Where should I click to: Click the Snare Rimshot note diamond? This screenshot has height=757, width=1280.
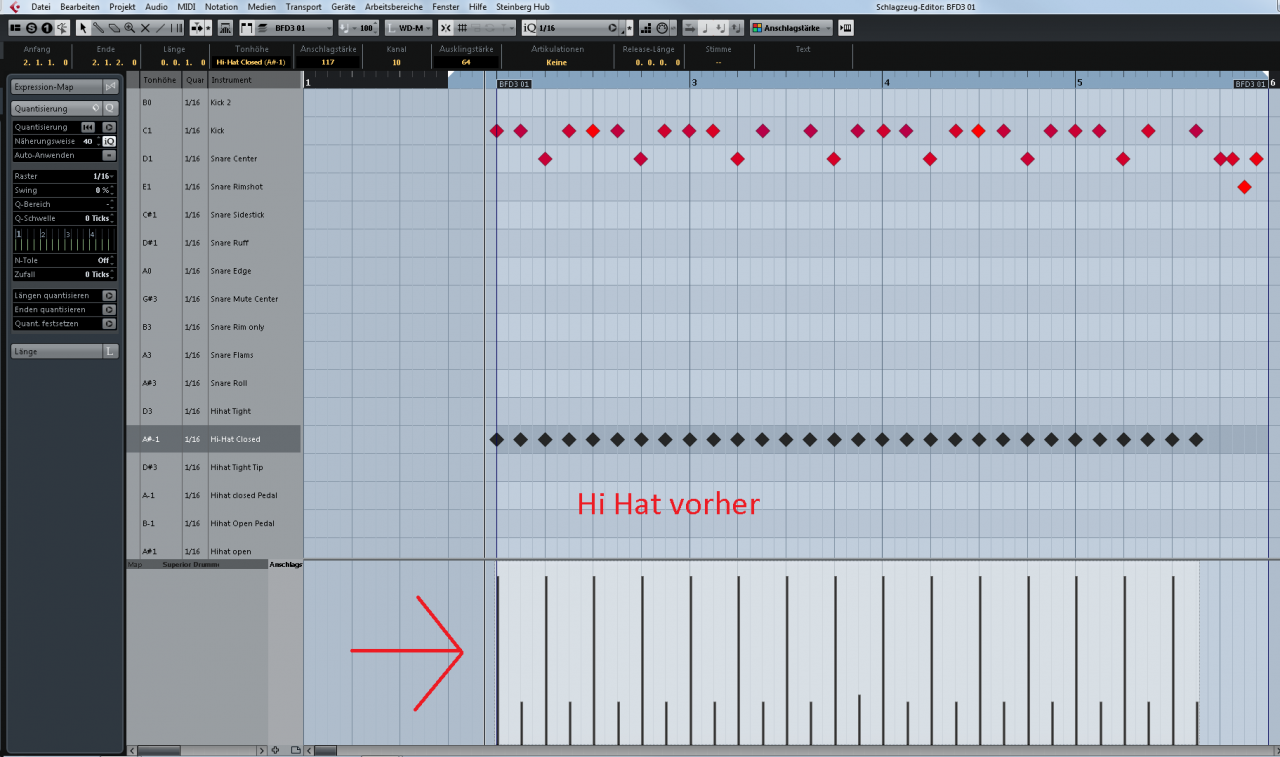tap(1244, 187)
